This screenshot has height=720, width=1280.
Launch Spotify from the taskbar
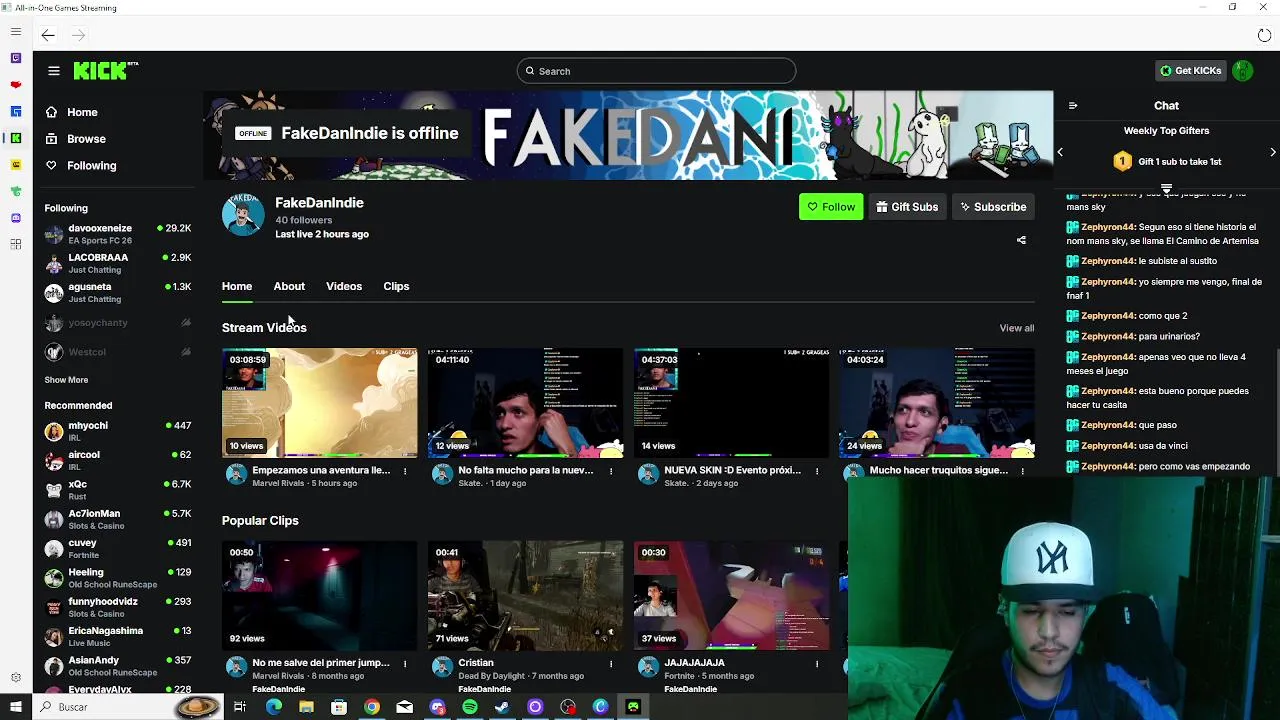tap(470, 707)
